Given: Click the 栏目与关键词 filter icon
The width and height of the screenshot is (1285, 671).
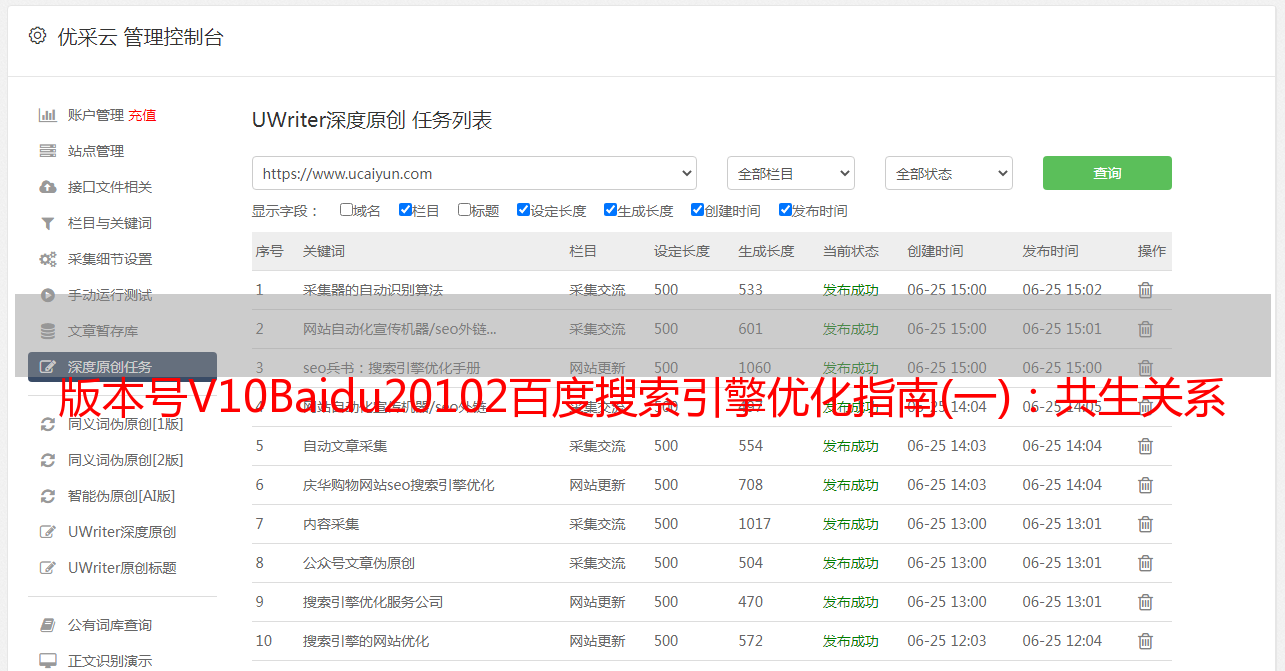Looking at the screenshot, I should 47,223.
